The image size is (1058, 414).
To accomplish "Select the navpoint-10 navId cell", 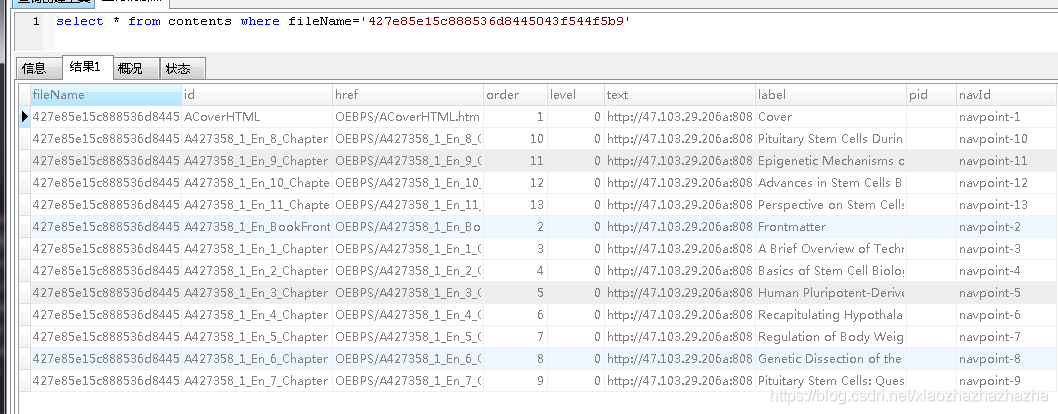I will tap(1006, 139).
